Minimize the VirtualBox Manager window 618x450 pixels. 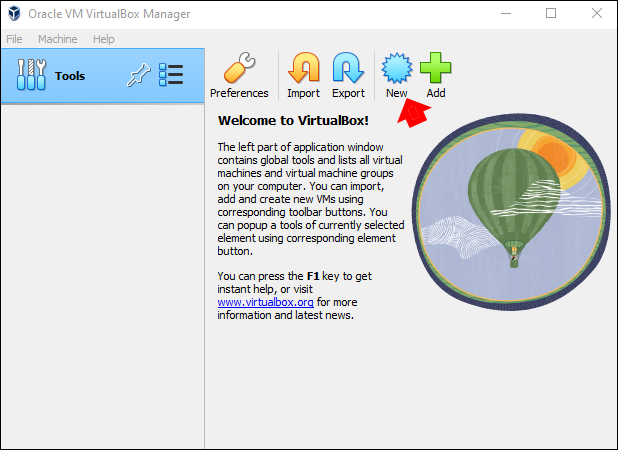point(506,13)
